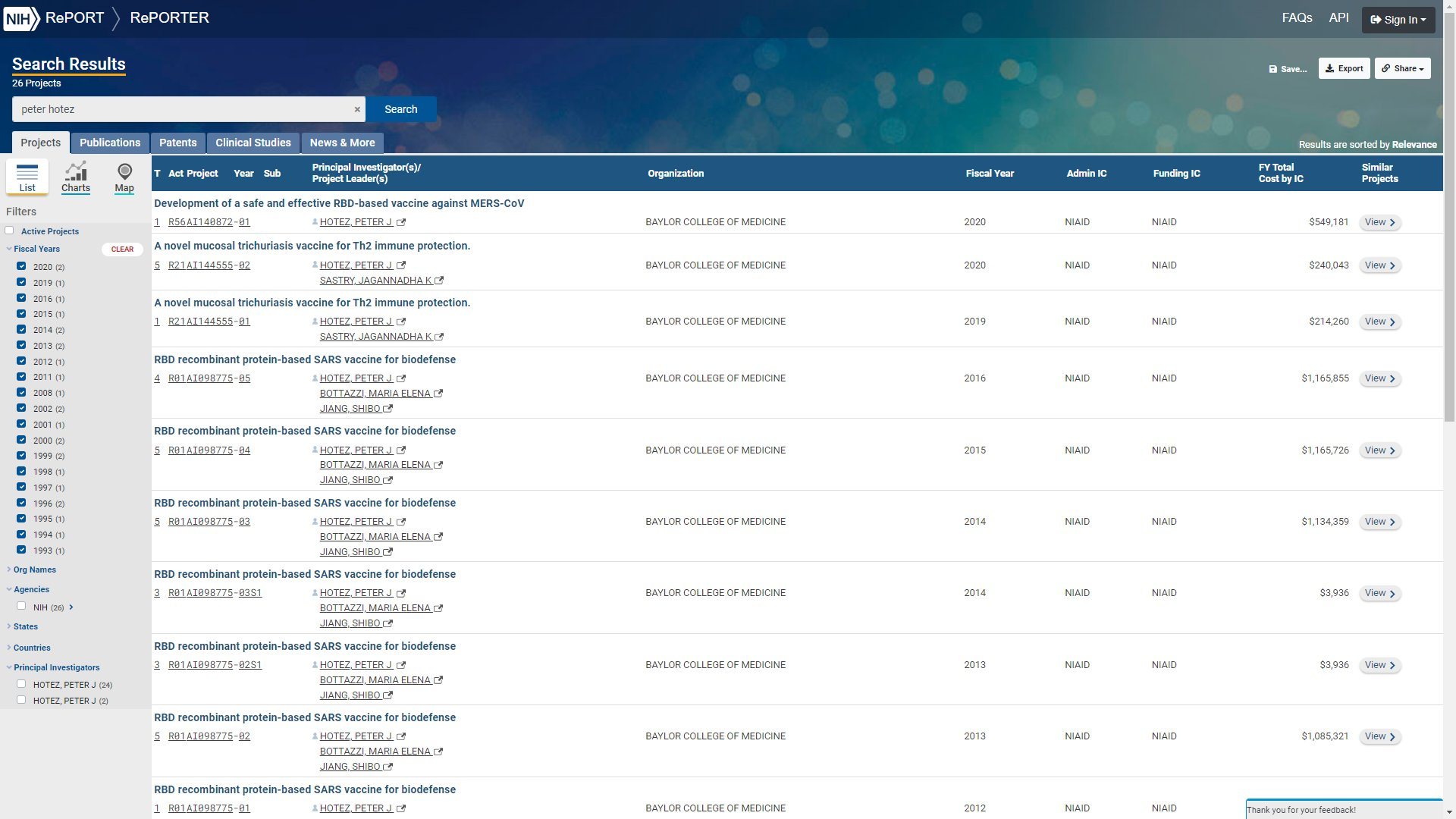The height and width of the screenshot is (819, 1456).
Task: View similar projects for R21AI144555-02
Action: pyautogui.click(x=1379, y=265)
